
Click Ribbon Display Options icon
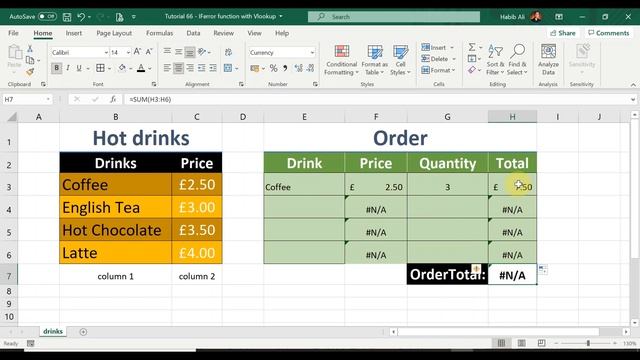pyautogui.click(x=559, y=17)
